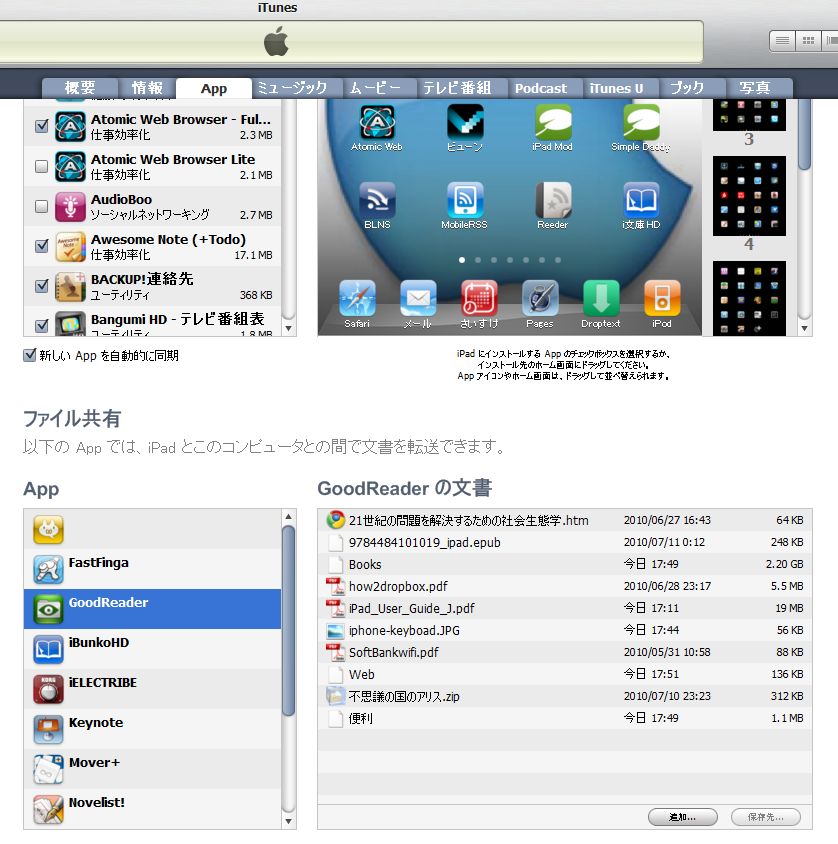Select the Safari icon in the dock
The image size is (838, 844).
(357, 299)
